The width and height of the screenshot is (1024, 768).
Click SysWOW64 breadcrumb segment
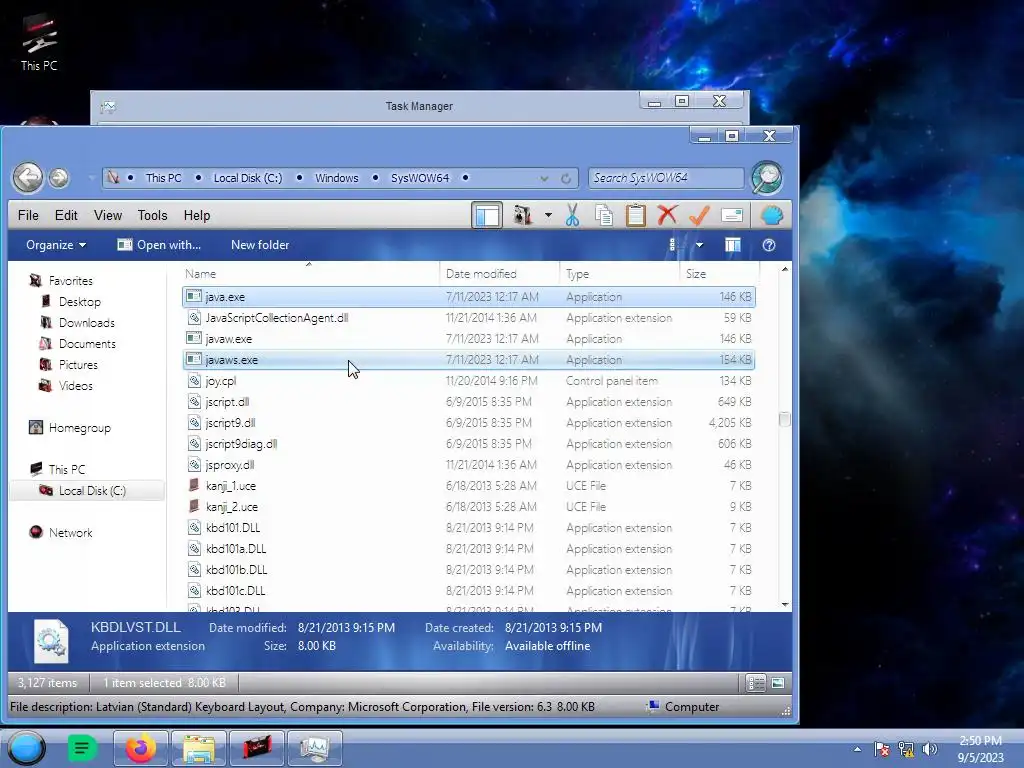coord(420,178)
